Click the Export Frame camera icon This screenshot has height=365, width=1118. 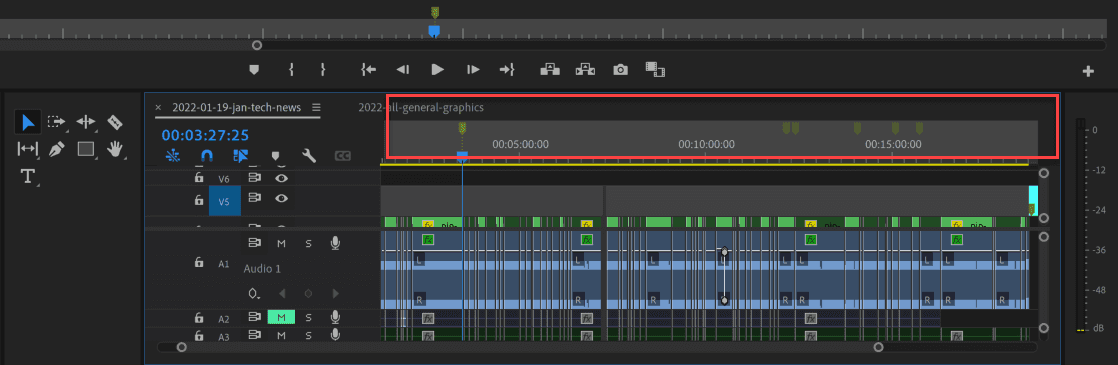pyautogui.click(x=621, y=69)
